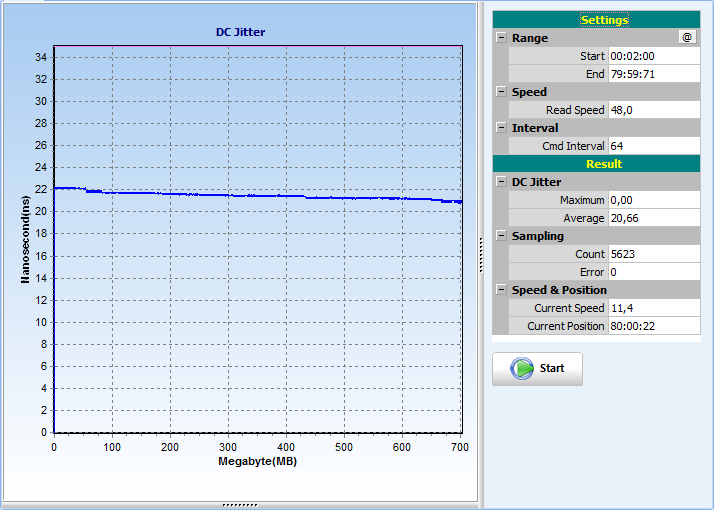Image resolution: width=714 pixels, height=510 pixels.
Task: Collapse the Range section
Action: [x=501, y=37]
